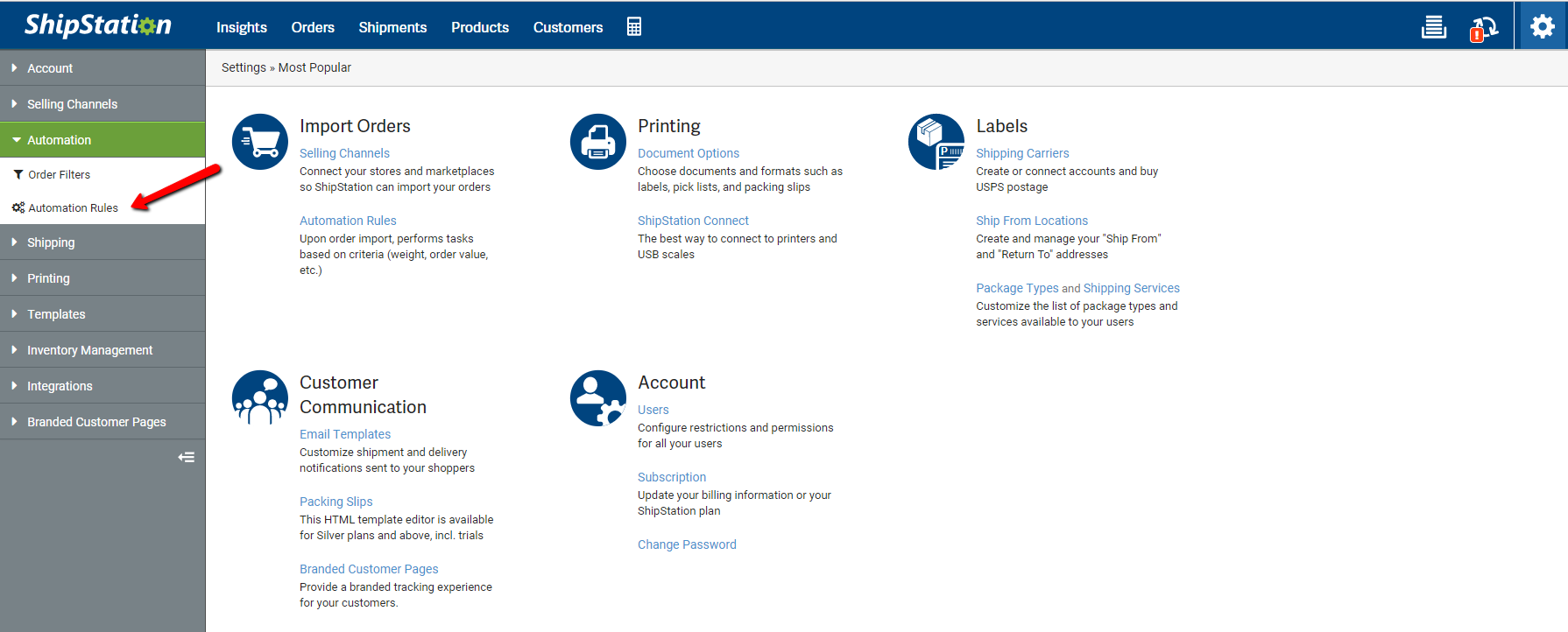Viewport: 1568px width, 632px height.
Task: Click the Customer Communication people icon
Action: (260, 398)
